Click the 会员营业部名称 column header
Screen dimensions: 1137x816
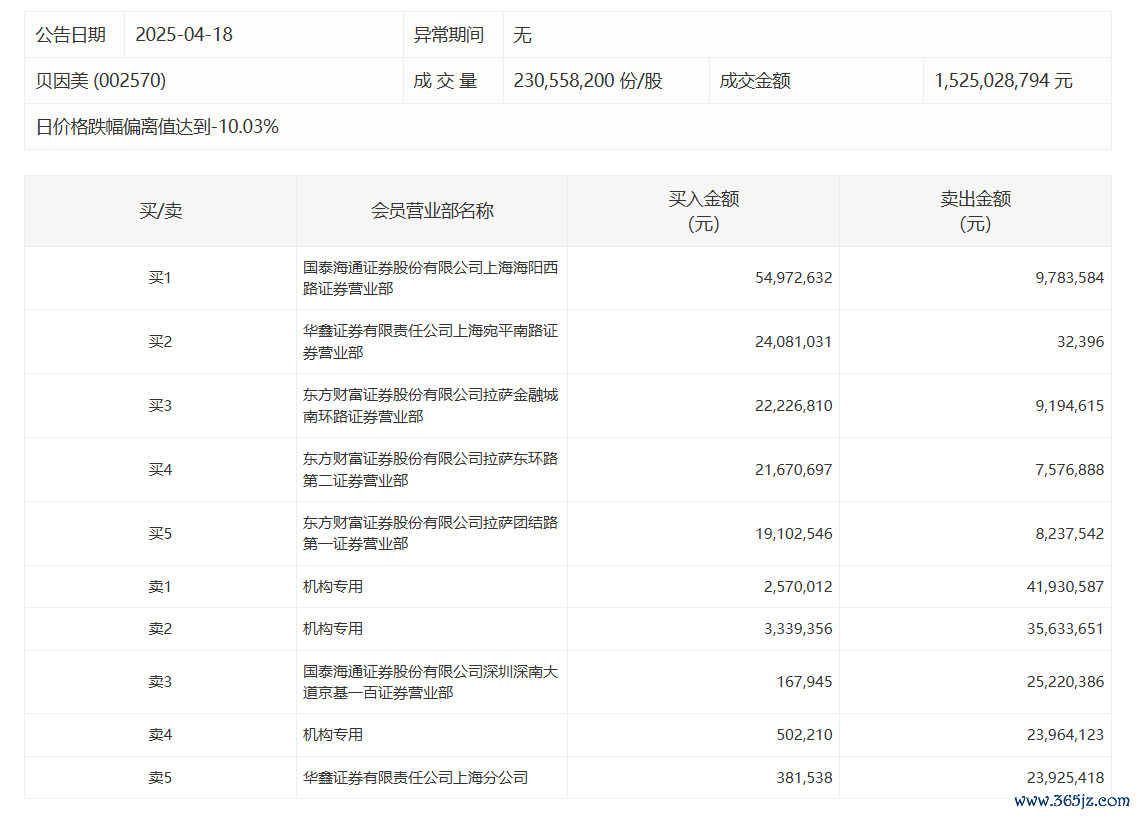[x=432, y=211]
